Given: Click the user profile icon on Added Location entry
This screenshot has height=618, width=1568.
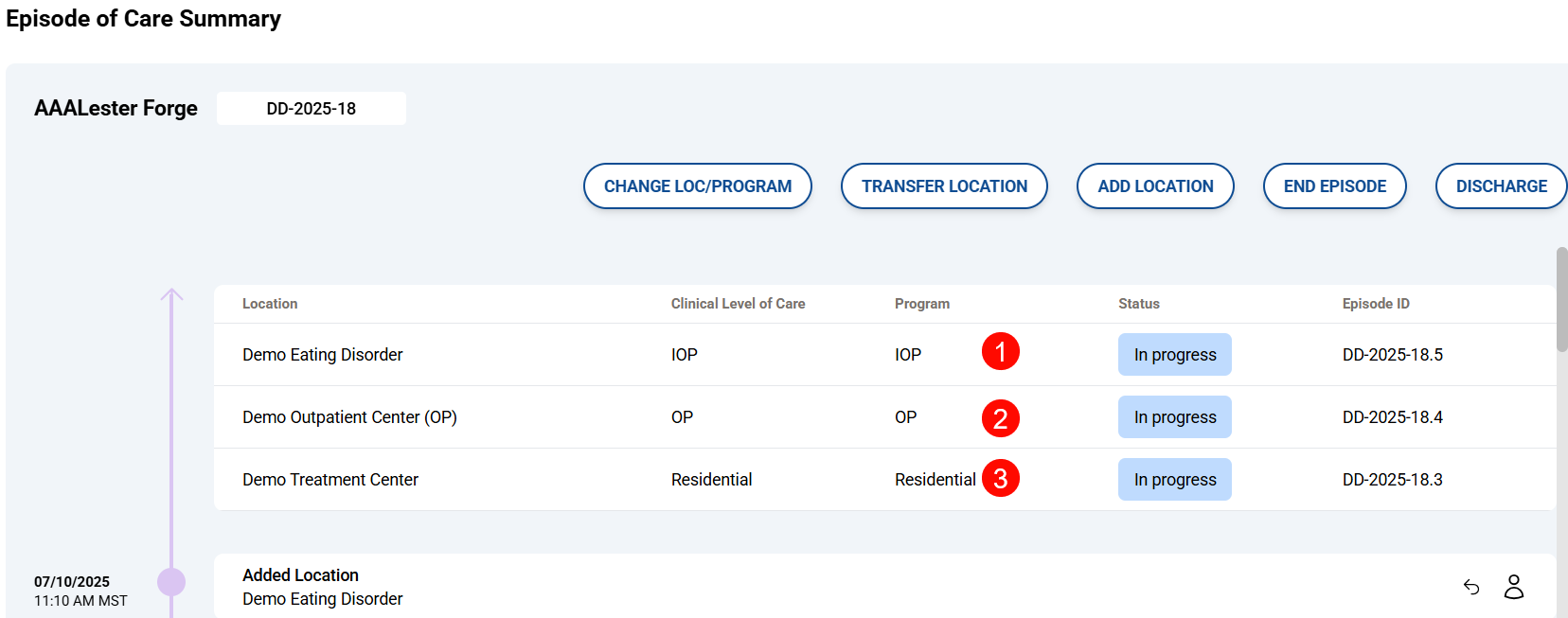Looking at the screenshot, I should (1514, 588).
